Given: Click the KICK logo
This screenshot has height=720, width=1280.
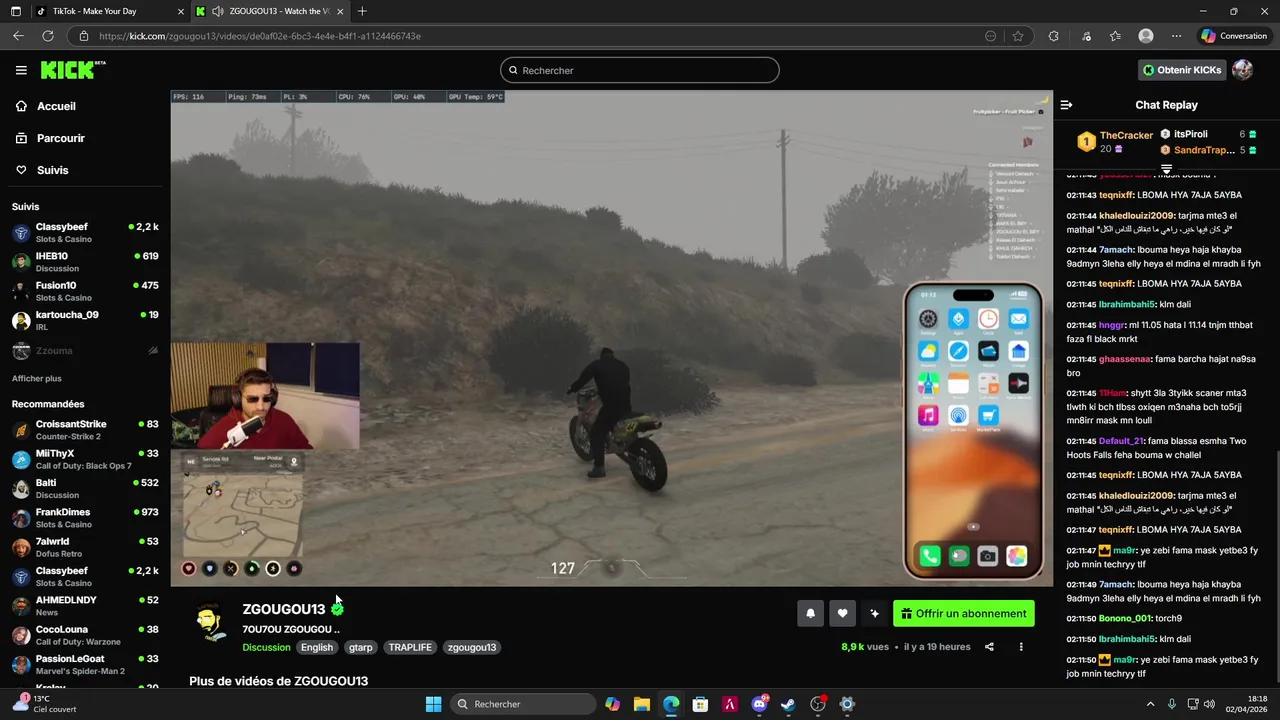Looking at the screenshot, I should pyautogui.click(x=72, y=70).
